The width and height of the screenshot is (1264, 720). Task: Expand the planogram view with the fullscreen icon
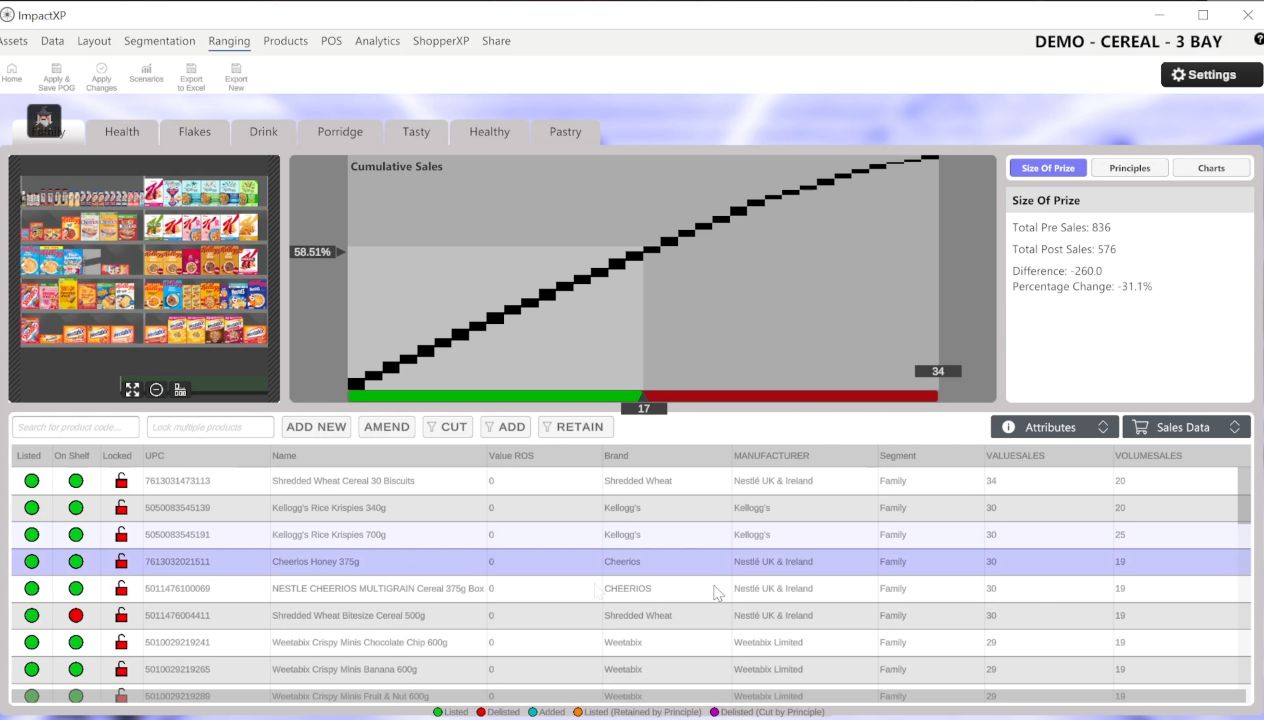click(x=132, y=389)
